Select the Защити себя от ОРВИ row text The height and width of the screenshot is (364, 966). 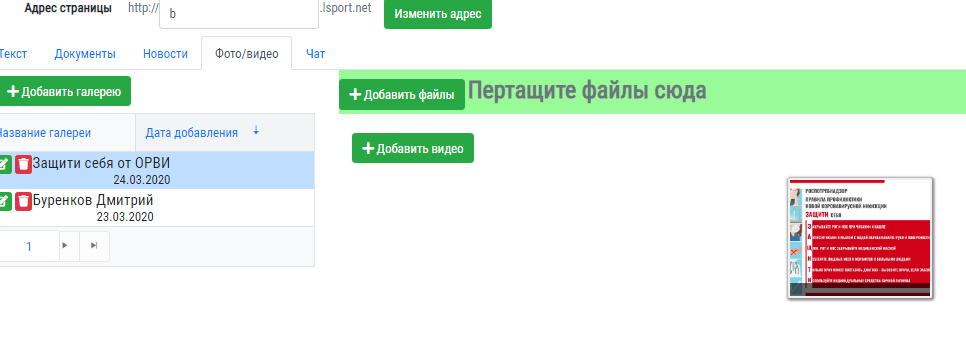101,163
